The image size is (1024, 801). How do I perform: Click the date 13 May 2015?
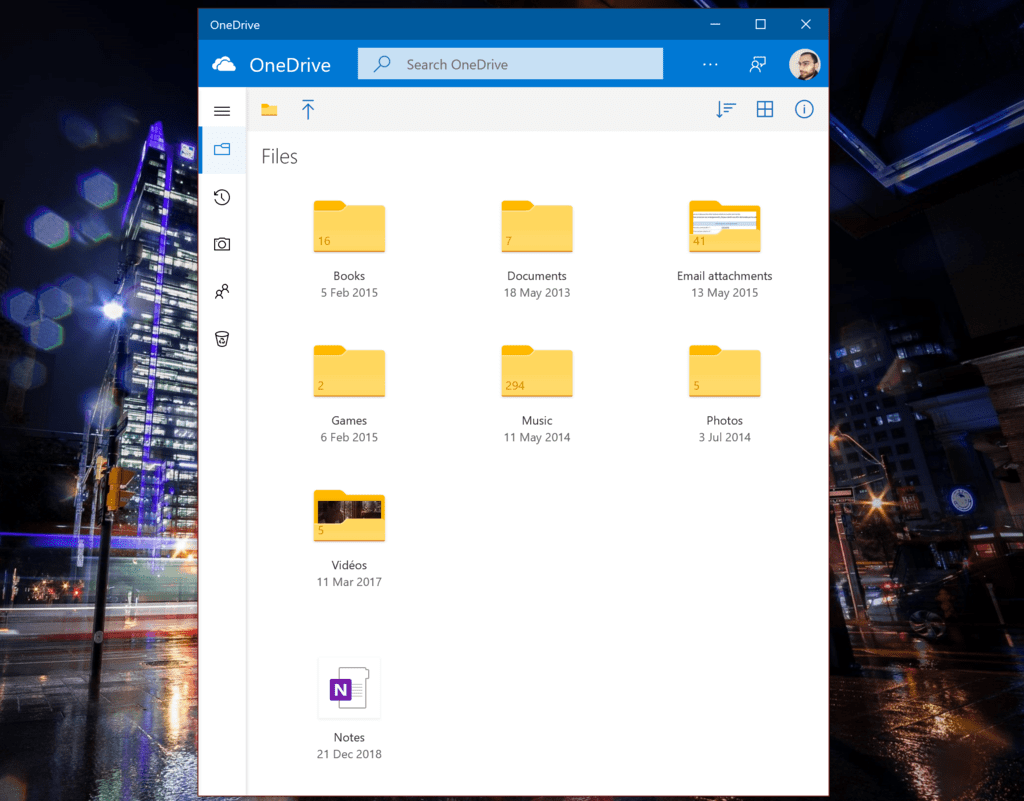click(725, 292)
